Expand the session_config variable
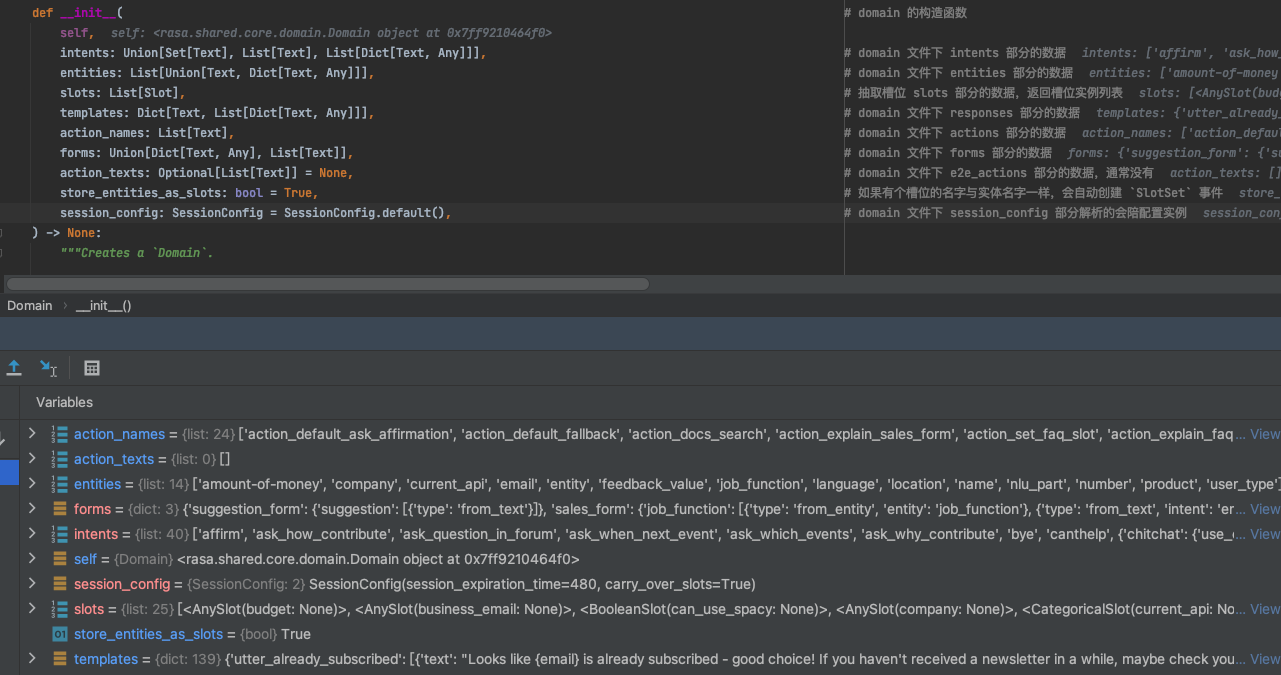 [32, 584]
